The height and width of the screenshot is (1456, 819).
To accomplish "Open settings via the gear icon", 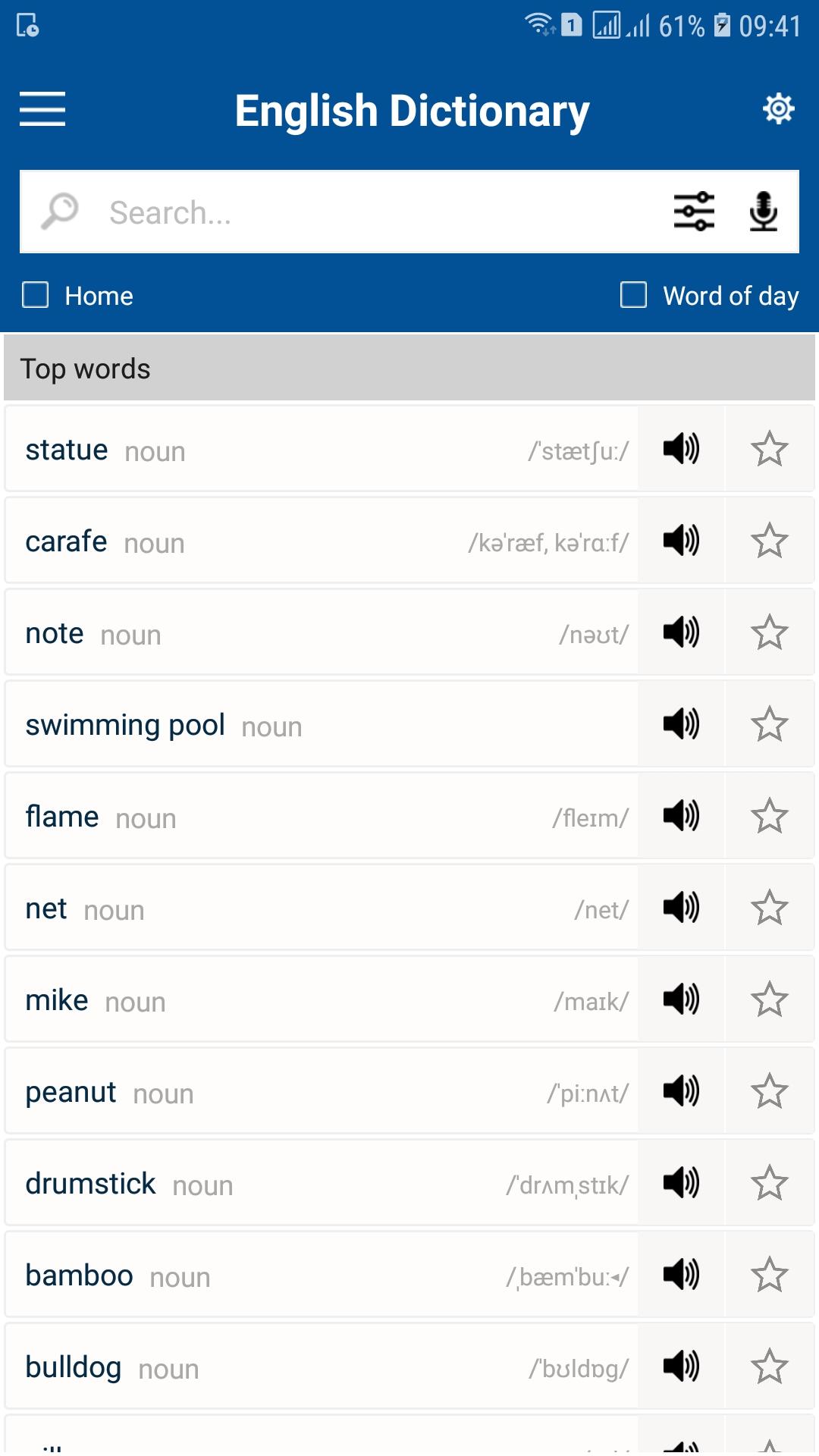I will pyautogui.click(x=778, y=109).
